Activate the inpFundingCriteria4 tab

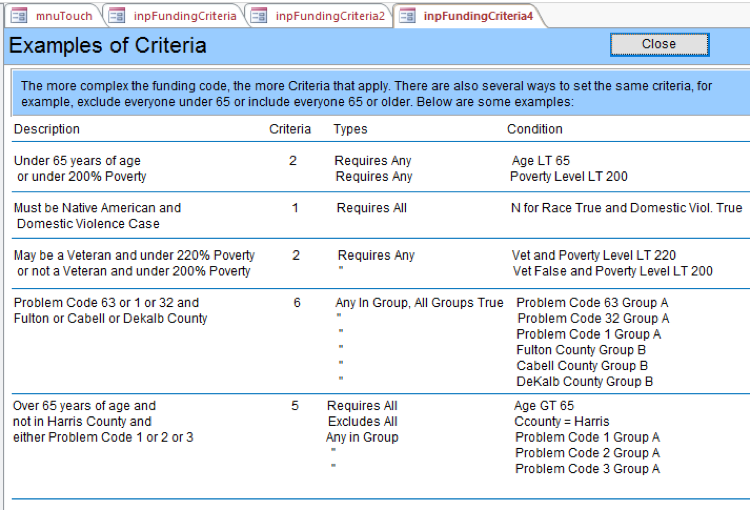point(478,16)
